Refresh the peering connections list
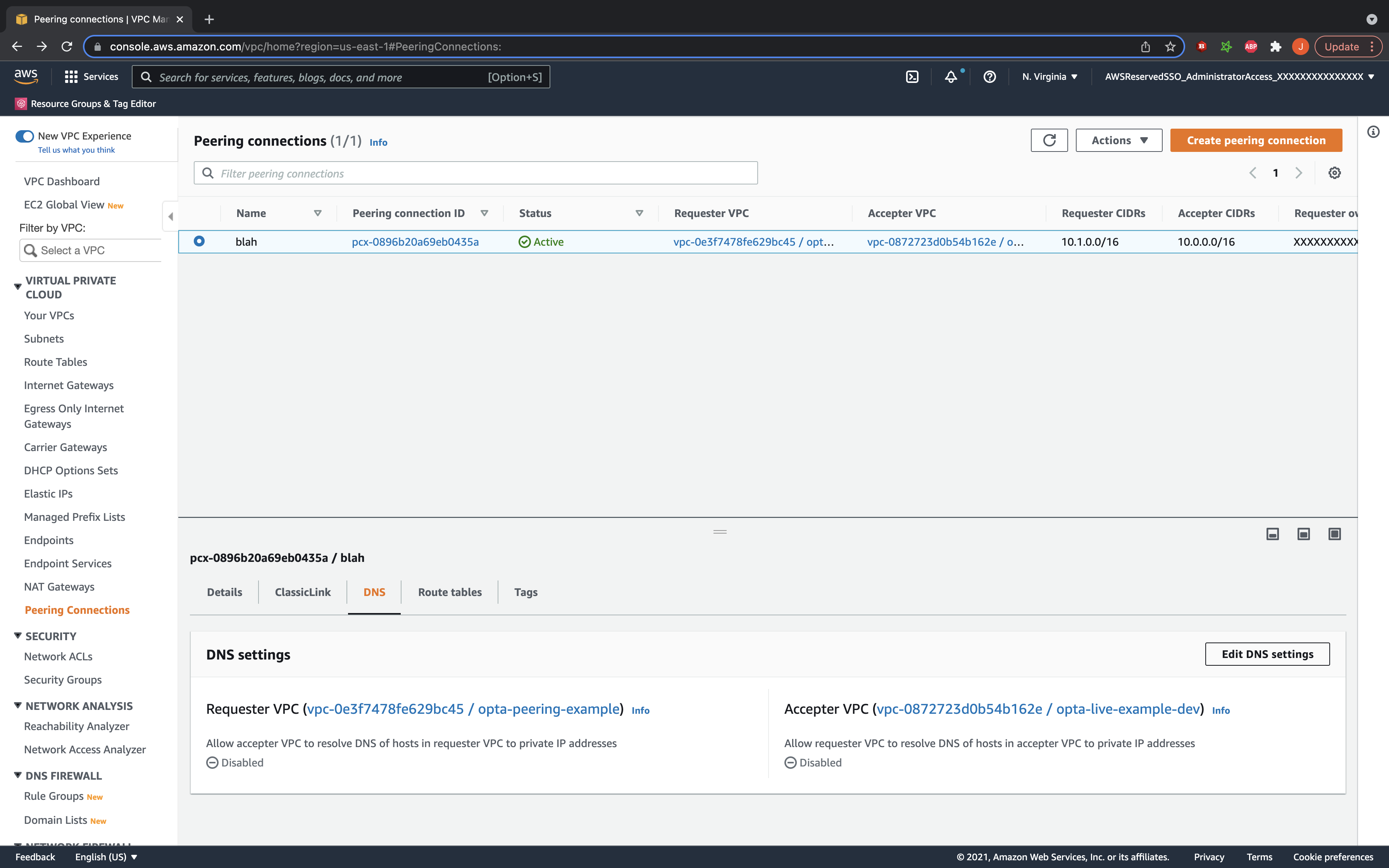 tap(1049, 141)
